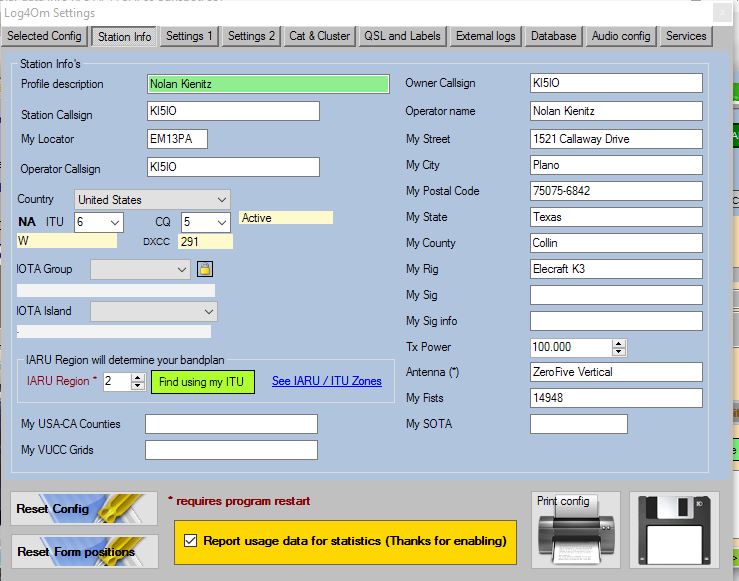Screen dimensions: 739x581
Task: Click the My County field
Action: [x=616, y=243]
